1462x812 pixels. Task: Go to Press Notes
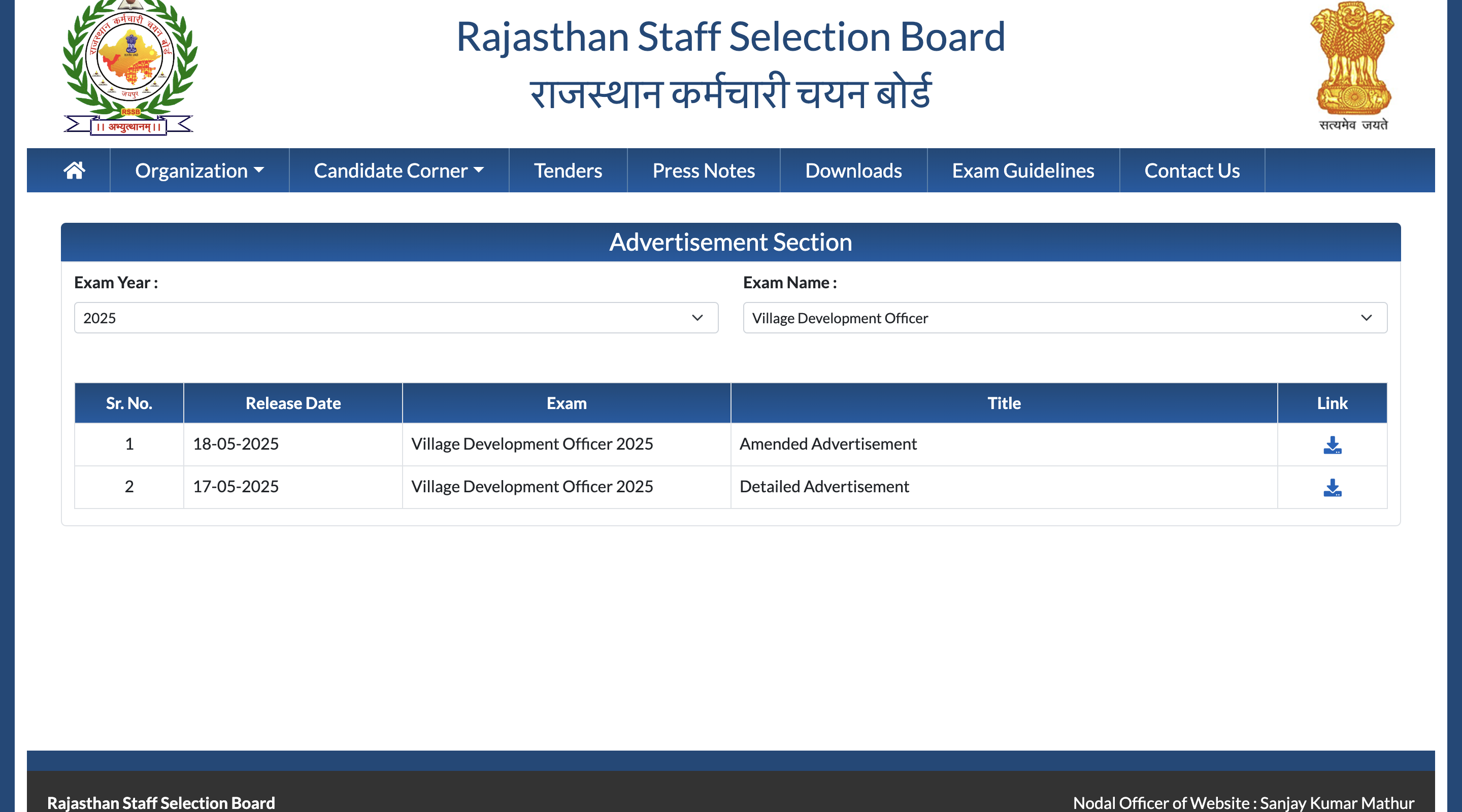[703, 170]
